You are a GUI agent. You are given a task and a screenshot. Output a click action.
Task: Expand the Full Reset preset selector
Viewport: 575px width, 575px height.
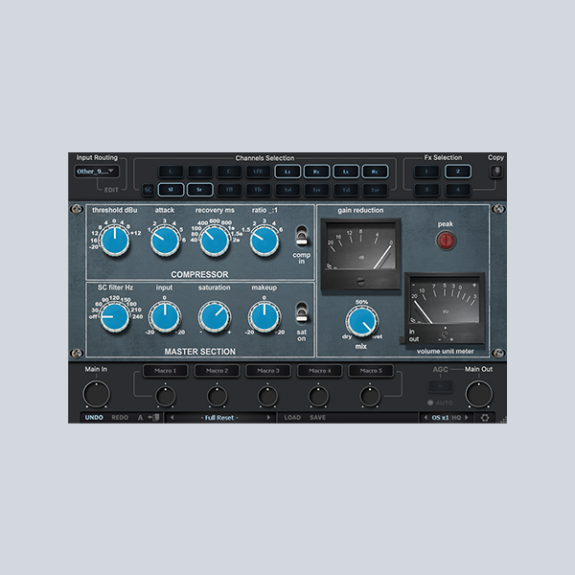[x=220, y=418]
